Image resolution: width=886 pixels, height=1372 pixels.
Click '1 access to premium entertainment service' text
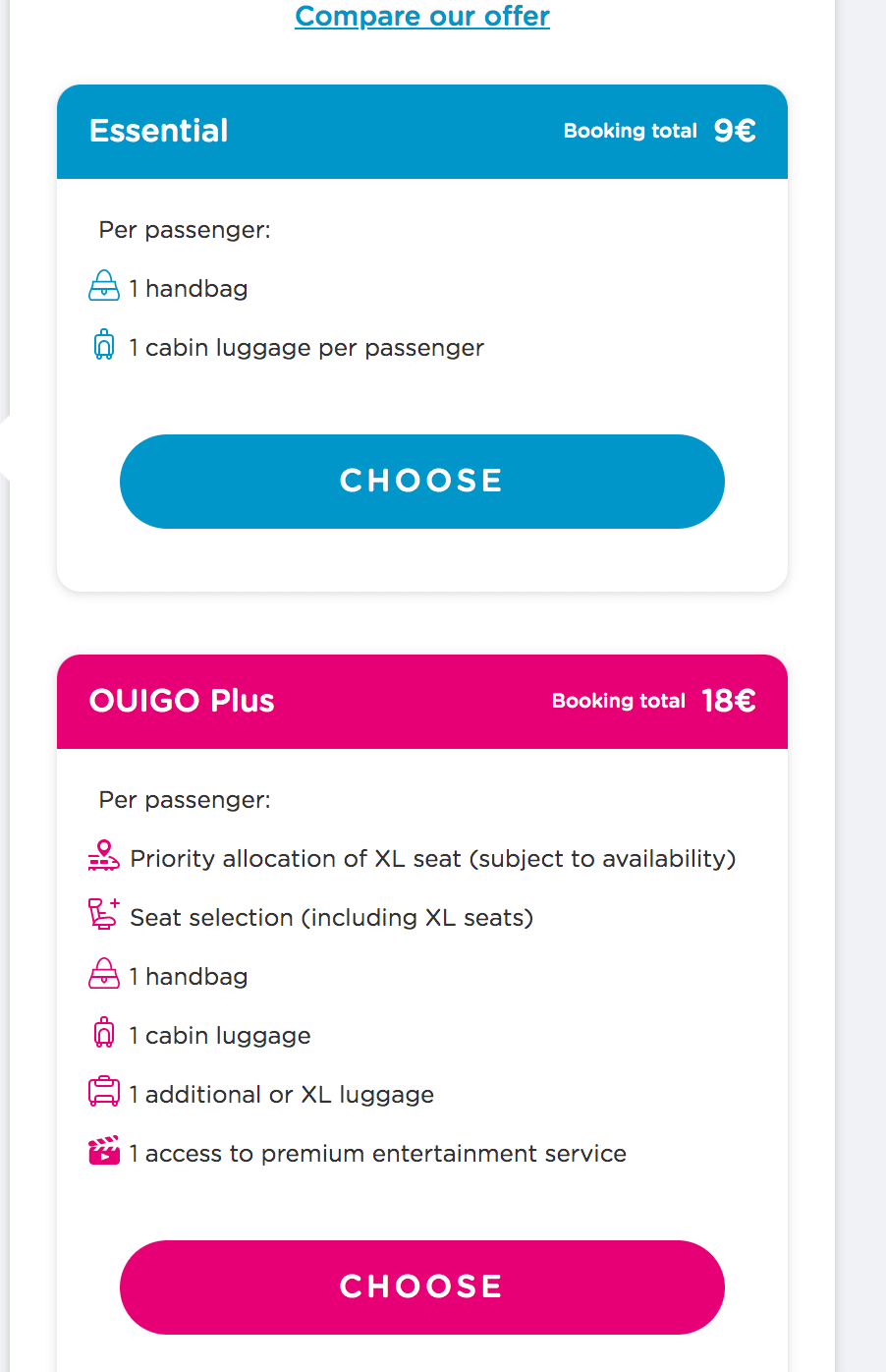[x=378, y=1154]
